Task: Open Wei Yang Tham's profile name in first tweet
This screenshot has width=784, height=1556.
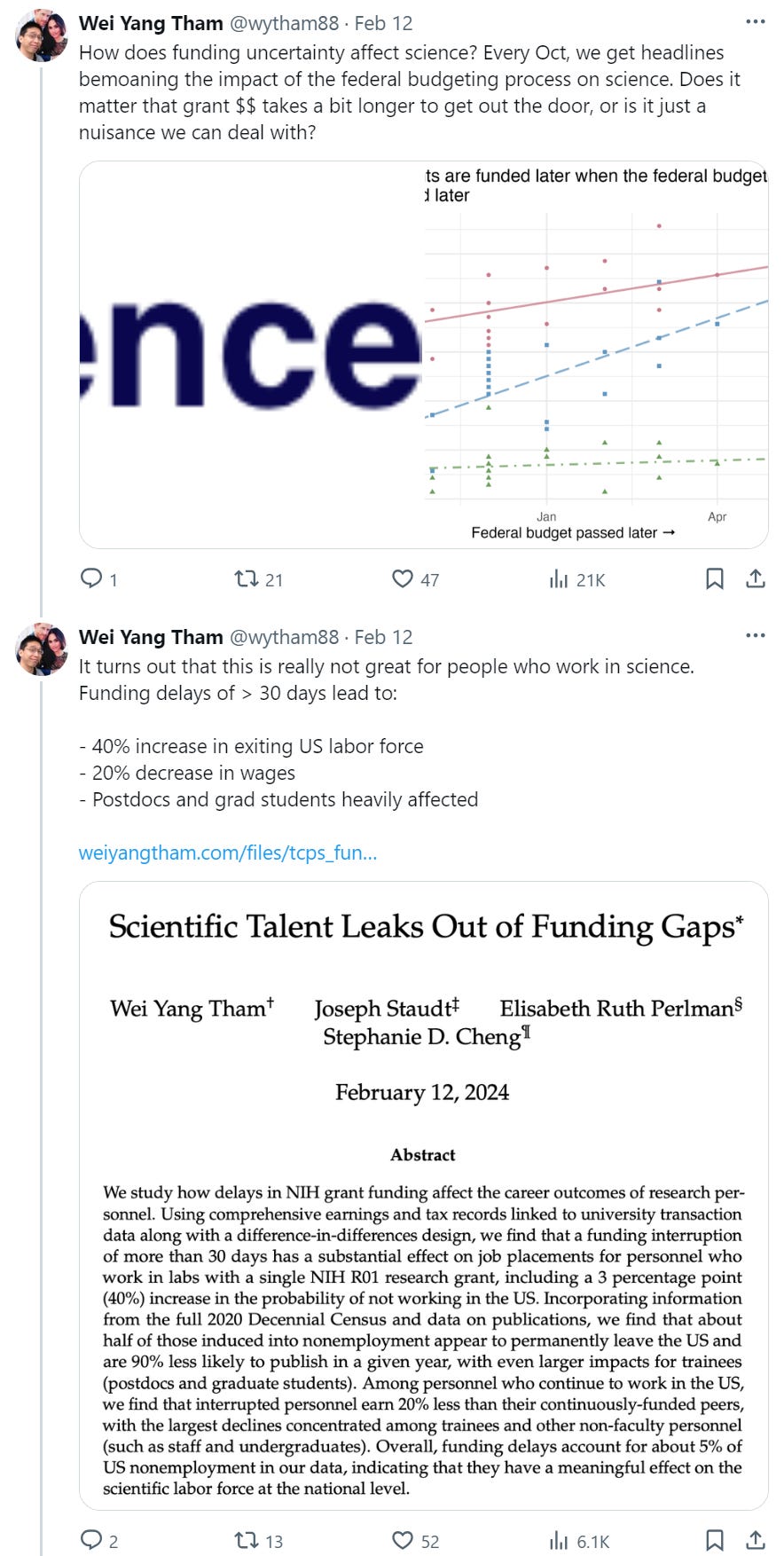Action: click(151, 23)
